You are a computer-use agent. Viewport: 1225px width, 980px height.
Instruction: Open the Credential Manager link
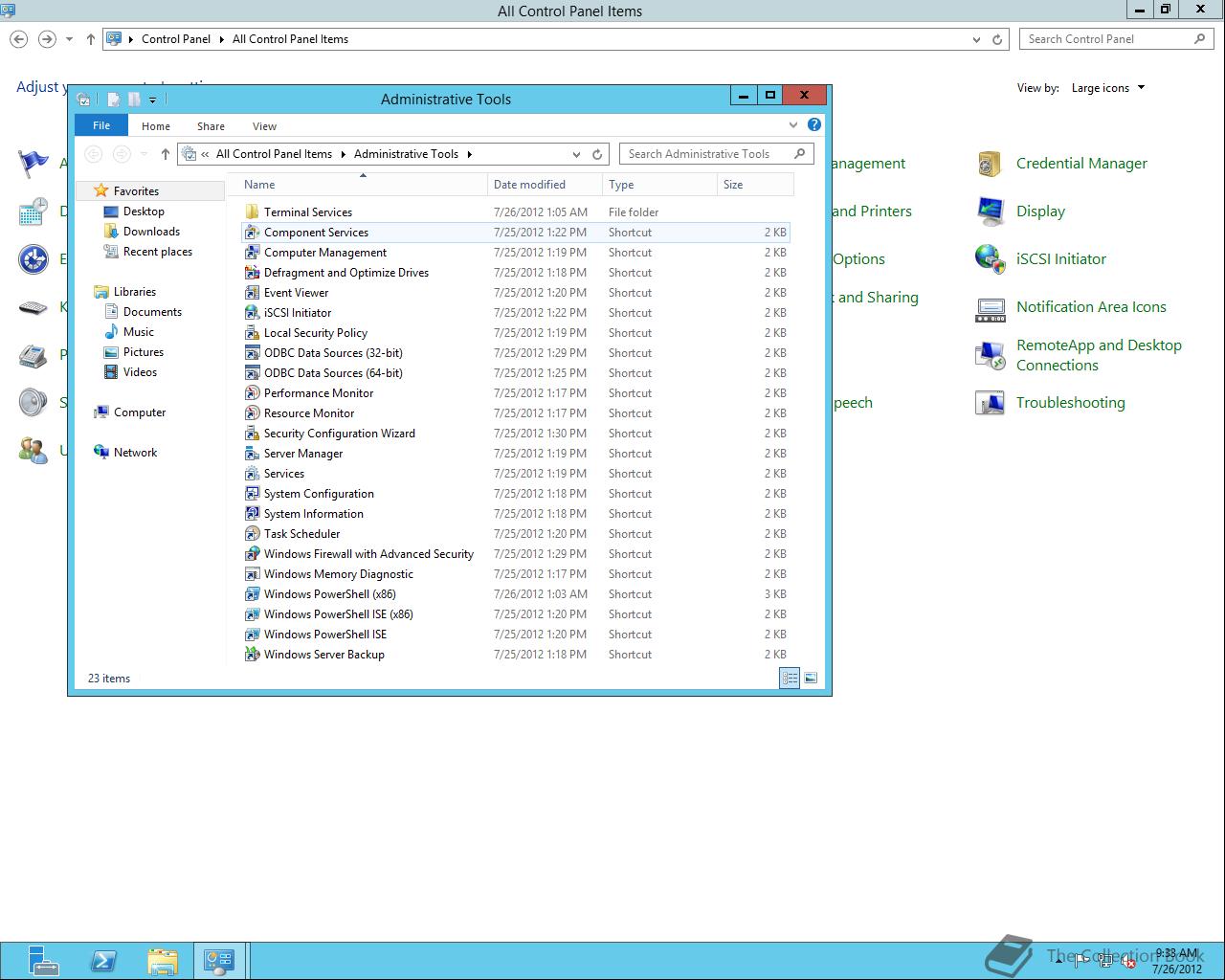pyautogui.click(x=1081, y=164)
